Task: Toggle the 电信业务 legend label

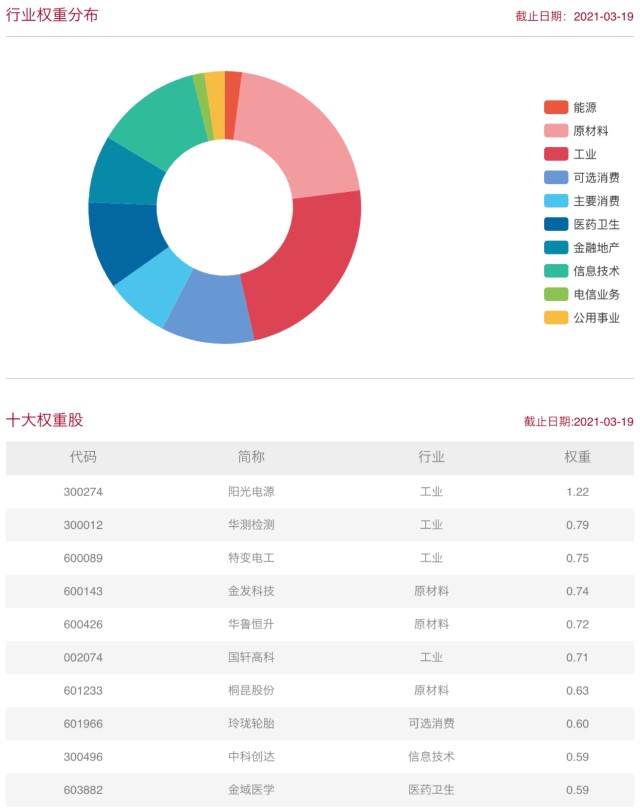Action: 597,294
